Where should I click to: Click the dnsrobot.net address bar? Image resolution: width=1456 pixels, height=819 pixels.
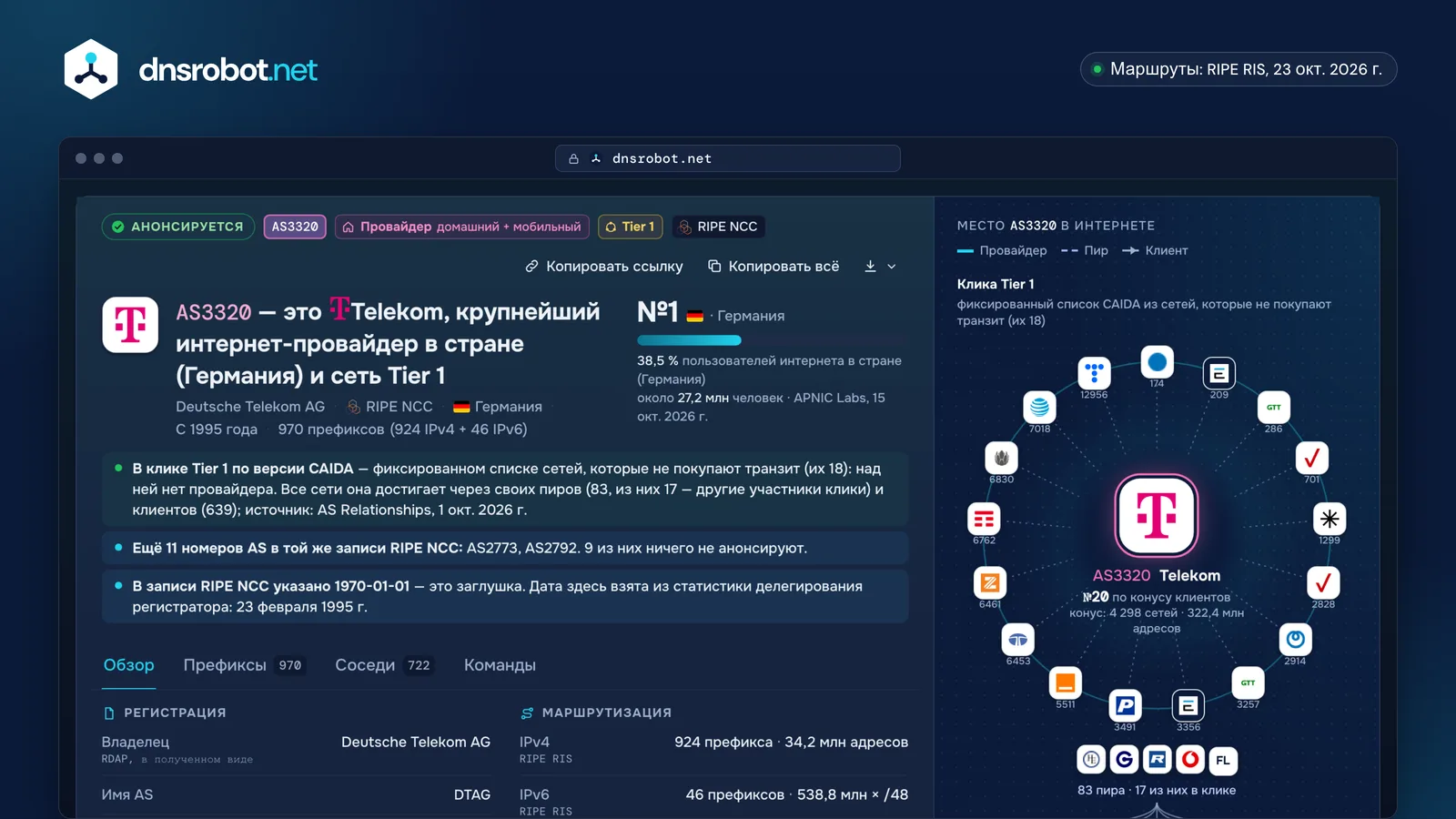(x=728, y=158)
